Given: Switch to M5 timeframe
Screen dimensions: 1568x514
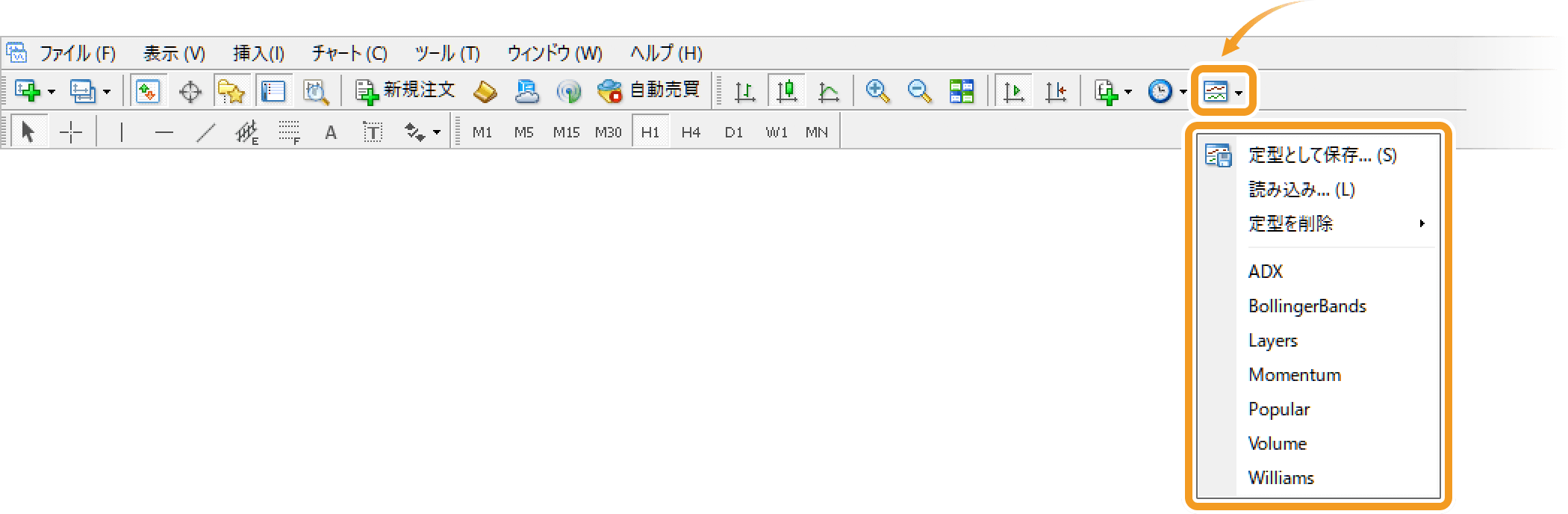Looking at the screenshot, I should 524,132.
